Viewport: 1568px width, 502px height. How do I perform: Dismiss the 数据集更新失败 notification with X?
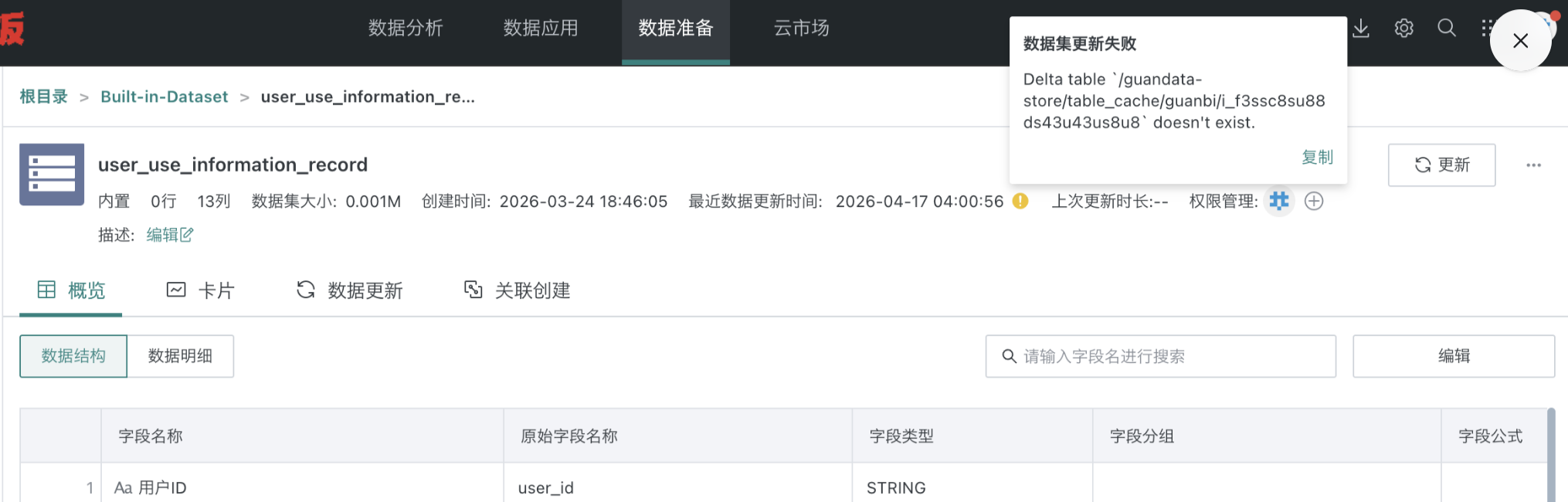click(x=1520, y=41)
